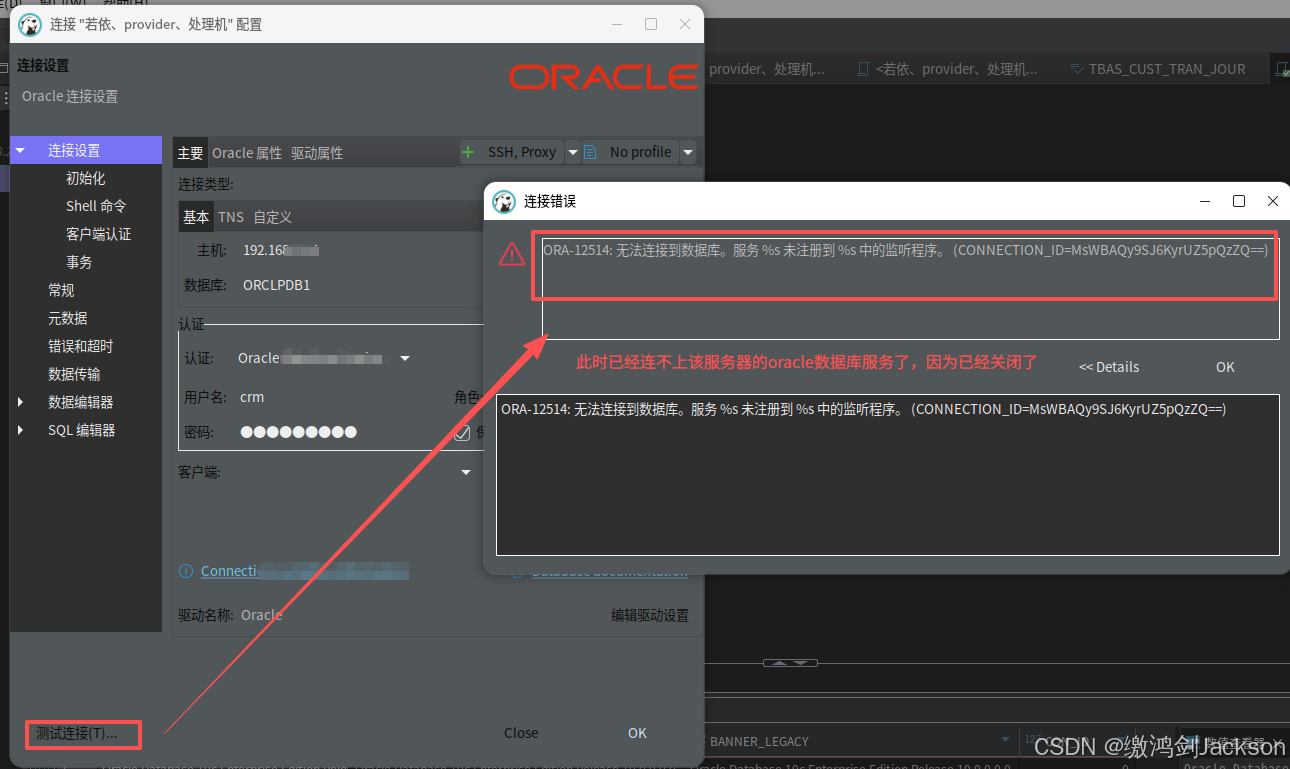
Task: Click the ORA-12514 message in the upper error box
Action: 905,250
